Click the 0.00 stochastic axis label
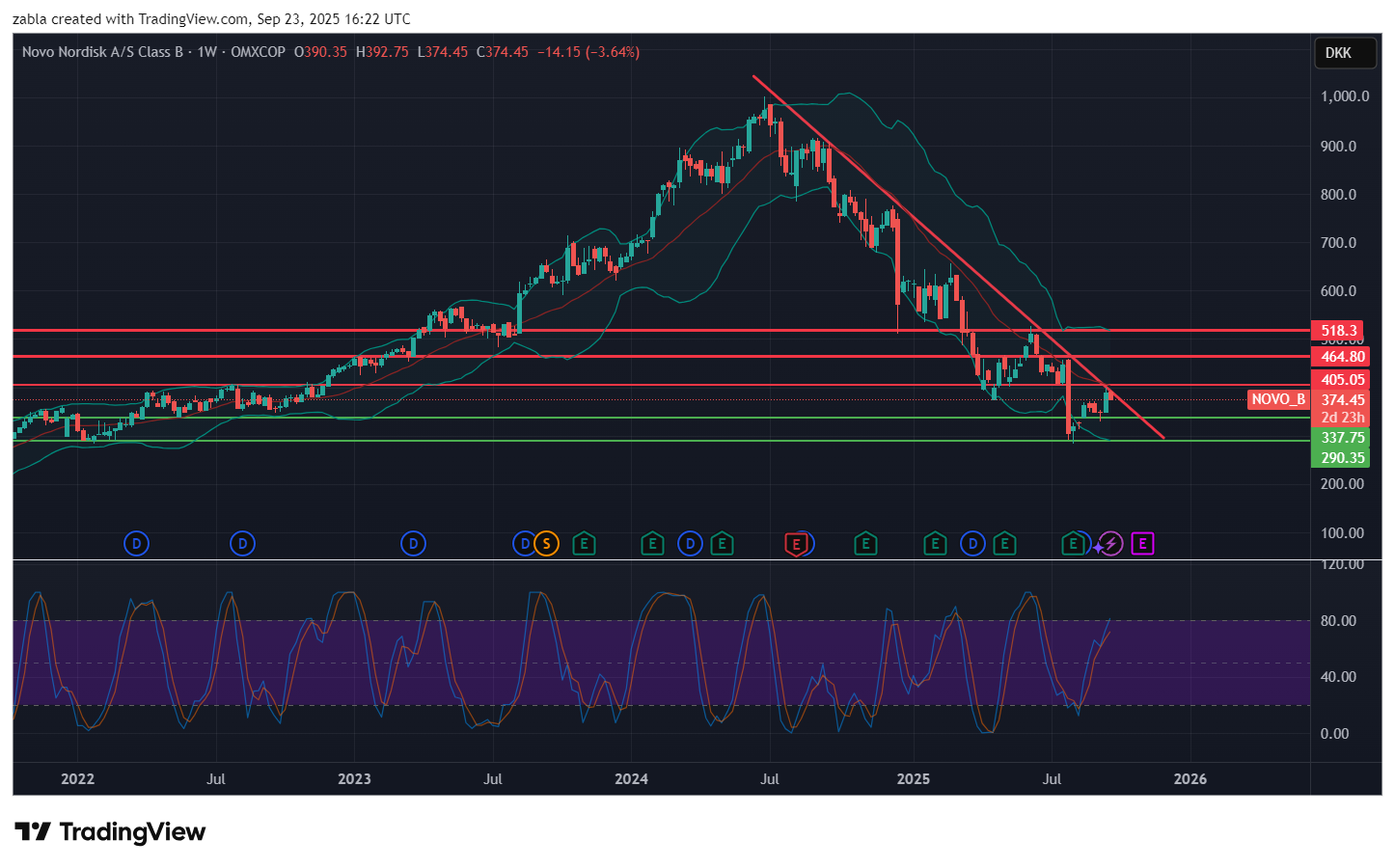 1334,734
